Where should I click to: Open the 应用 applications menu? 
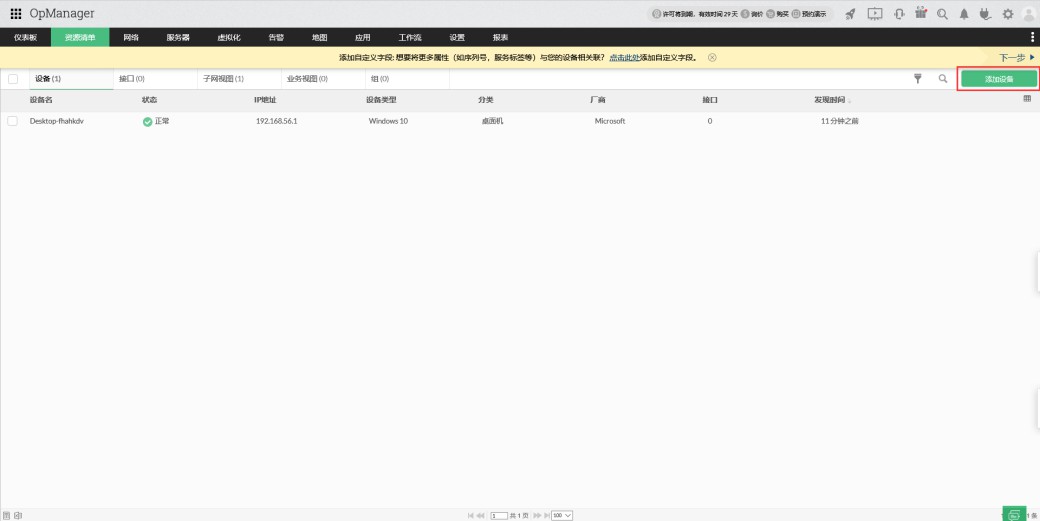(x=362, y=37)
